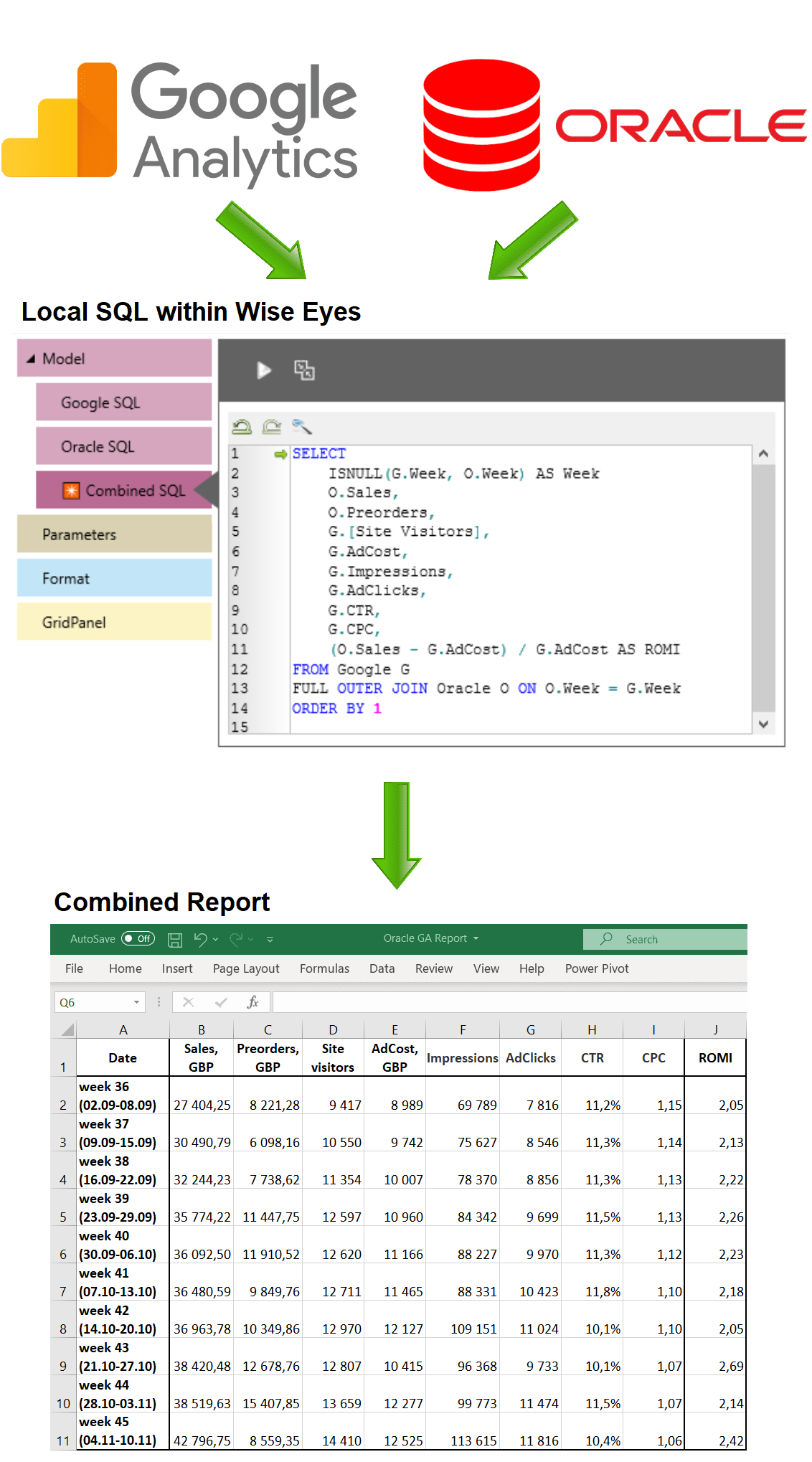This screenshot has width=812, height=1462.
Task: Click the redo arrow icon in SQL editor
Action: click(272, 428)
